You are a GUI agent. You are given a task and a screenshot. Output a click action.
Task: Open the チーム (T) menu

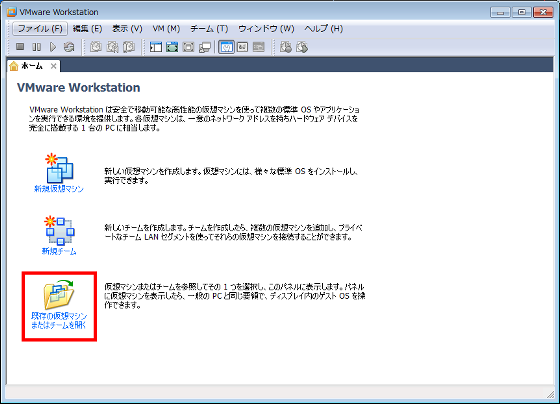point(209,29)
